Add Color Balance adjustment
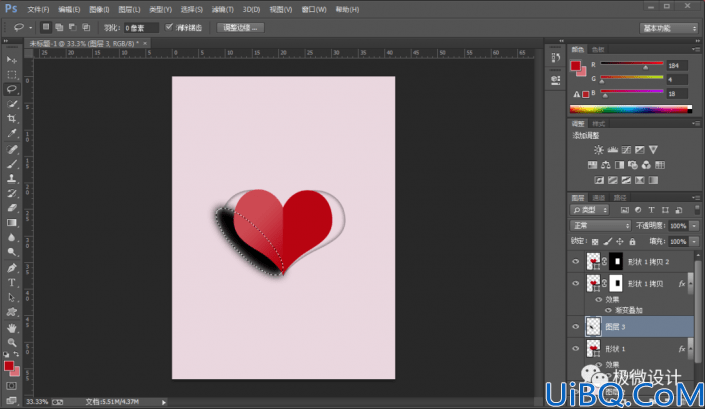The width and height of the screenshot is (705, 409). click(606, 165)
